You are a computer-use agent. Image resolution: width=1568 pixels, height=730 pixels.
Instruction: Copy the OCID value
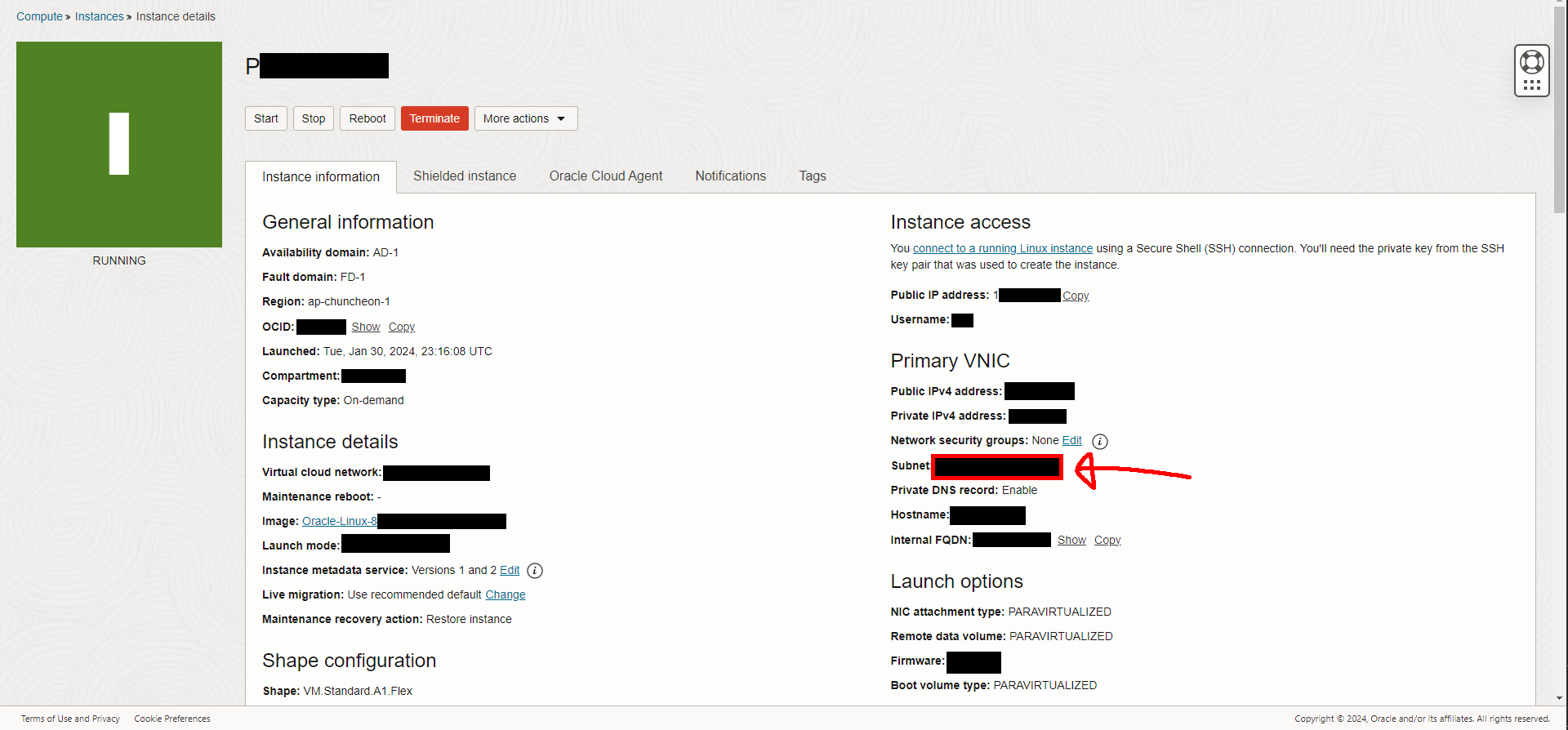click(x=402, y=327)
